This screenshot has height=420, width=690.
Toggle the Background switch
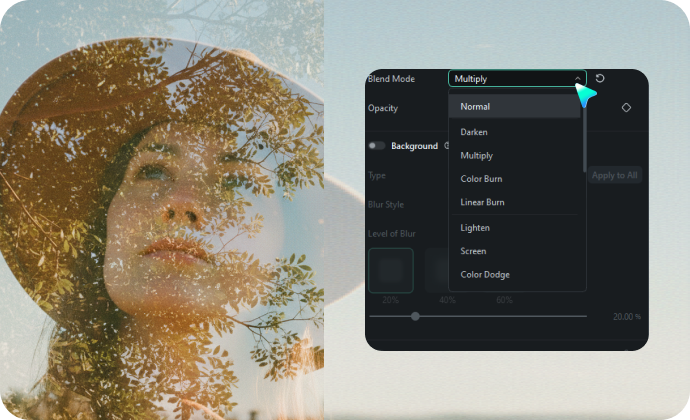(x=377, y=146)
